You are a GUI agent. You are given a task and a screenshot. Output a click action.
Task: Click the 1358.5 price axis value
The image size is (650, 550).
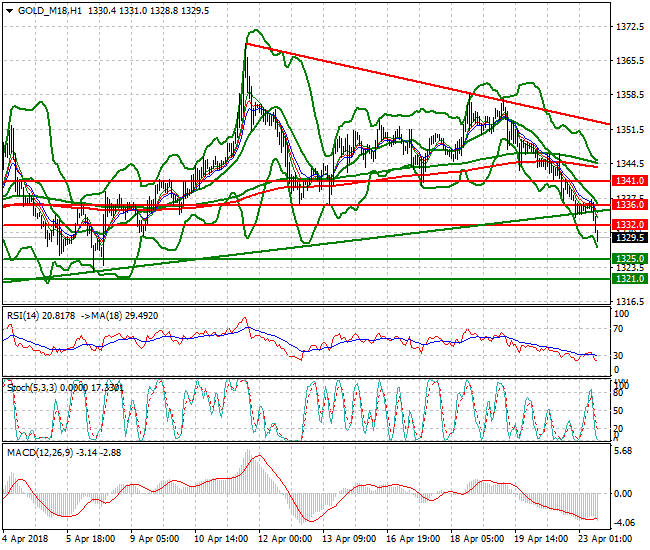tap(630, 95)
